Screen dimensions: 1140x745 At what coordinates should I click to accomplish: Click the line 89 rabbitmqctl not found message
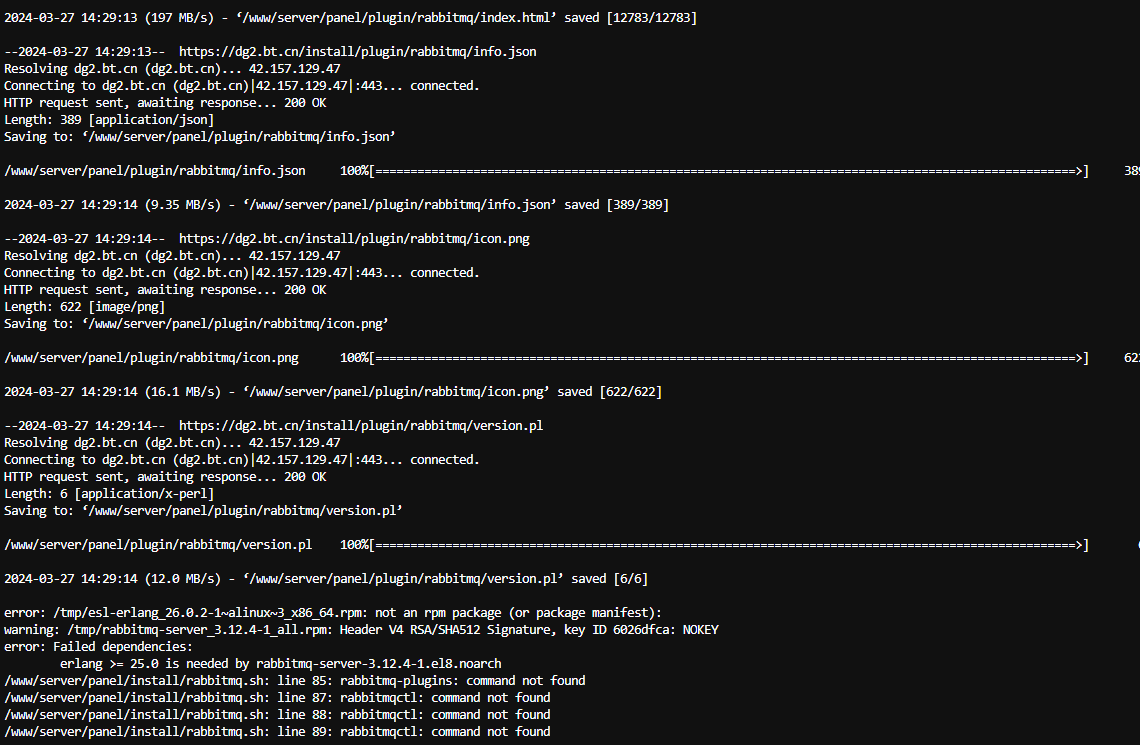pos(277,731)
